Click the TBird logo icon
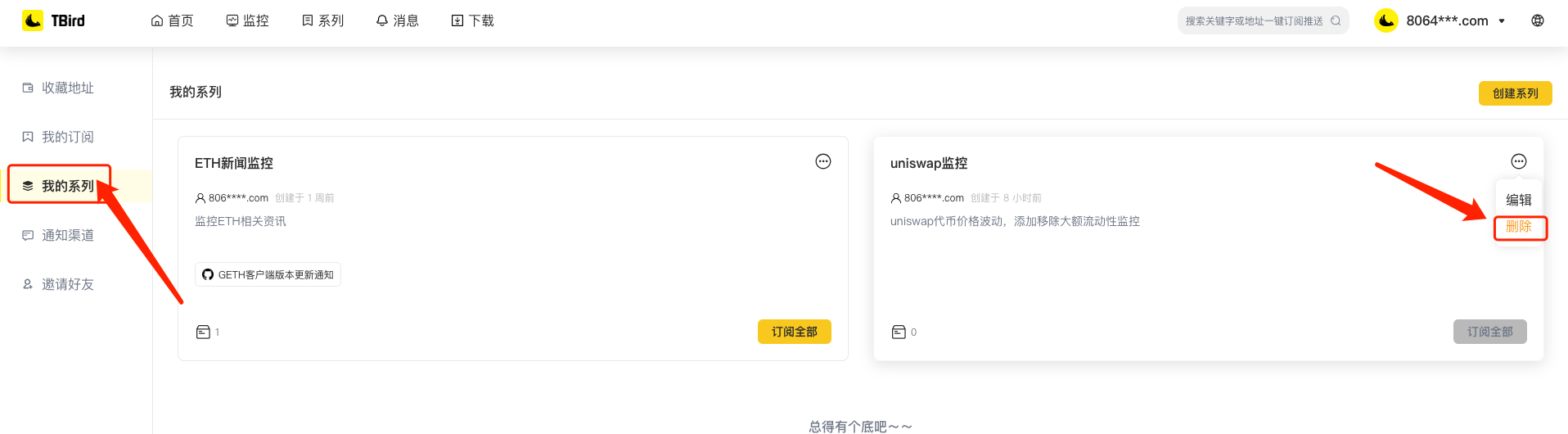 click(33, 20)
